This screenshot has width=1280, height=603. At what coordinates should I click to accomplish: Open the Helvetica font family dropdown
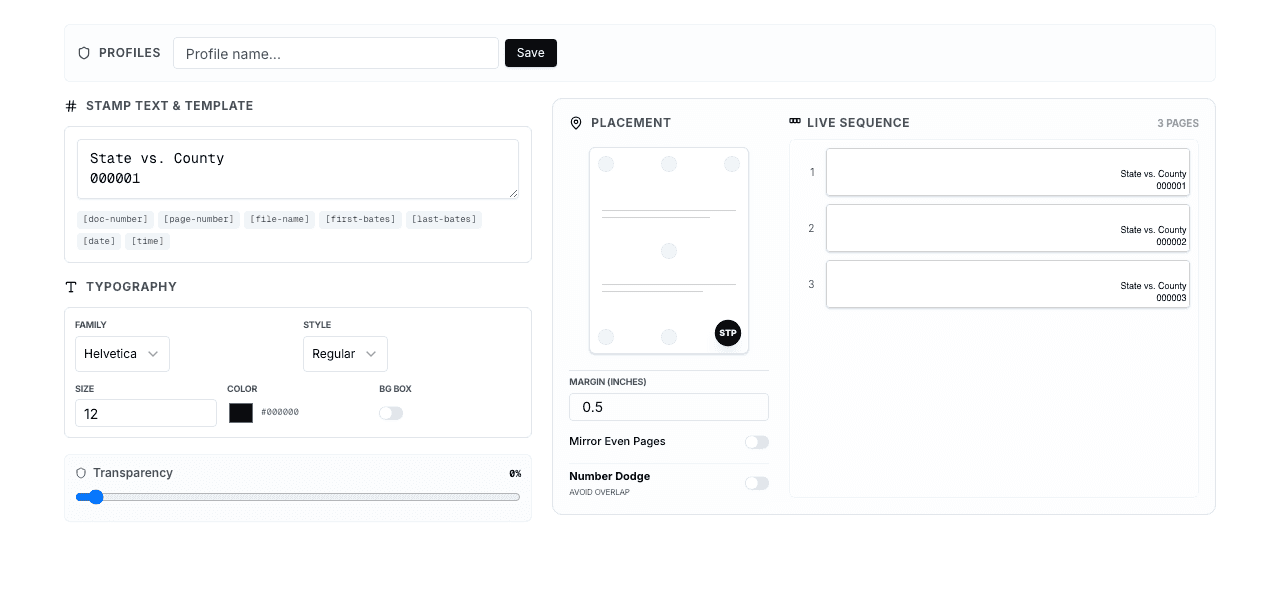click(122, 354)
